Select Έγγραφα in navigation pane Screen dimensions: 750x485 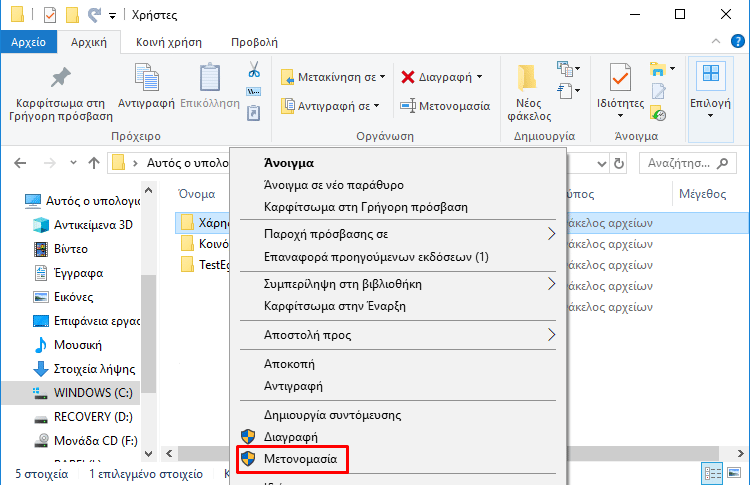(x=69, y=273)
